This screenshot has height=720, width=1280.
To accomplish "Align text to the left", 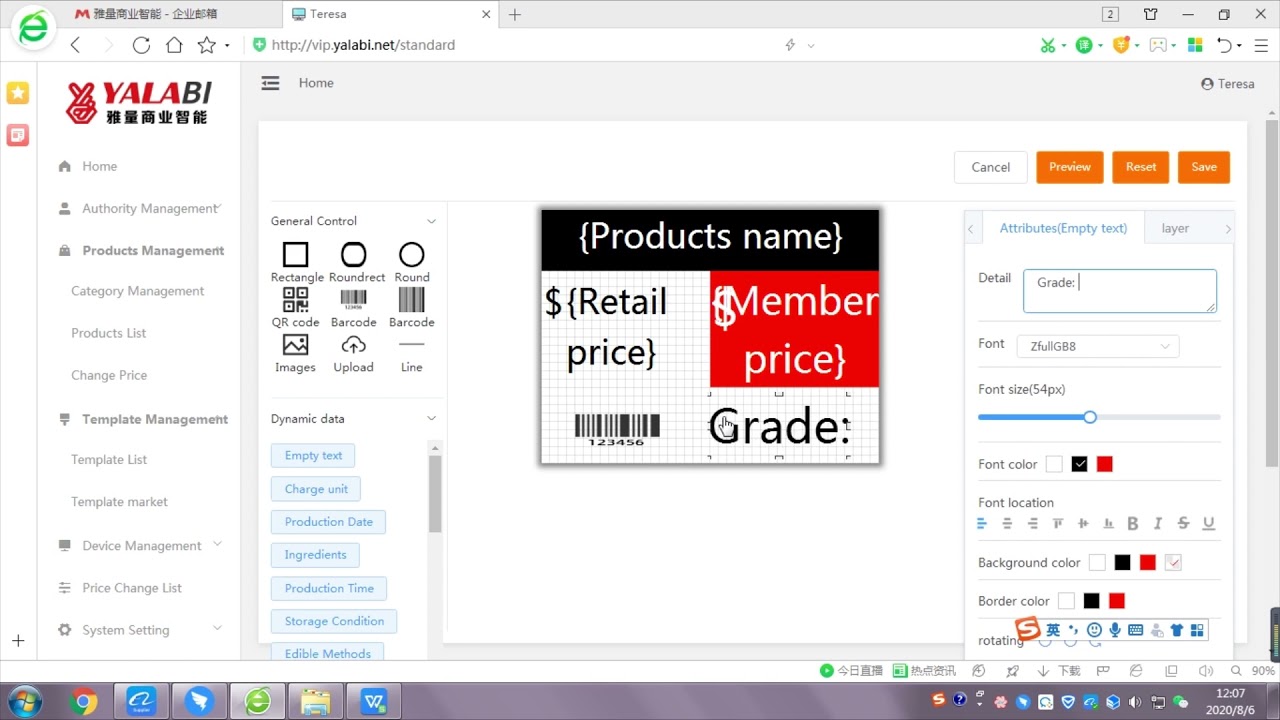I will 982,523.
